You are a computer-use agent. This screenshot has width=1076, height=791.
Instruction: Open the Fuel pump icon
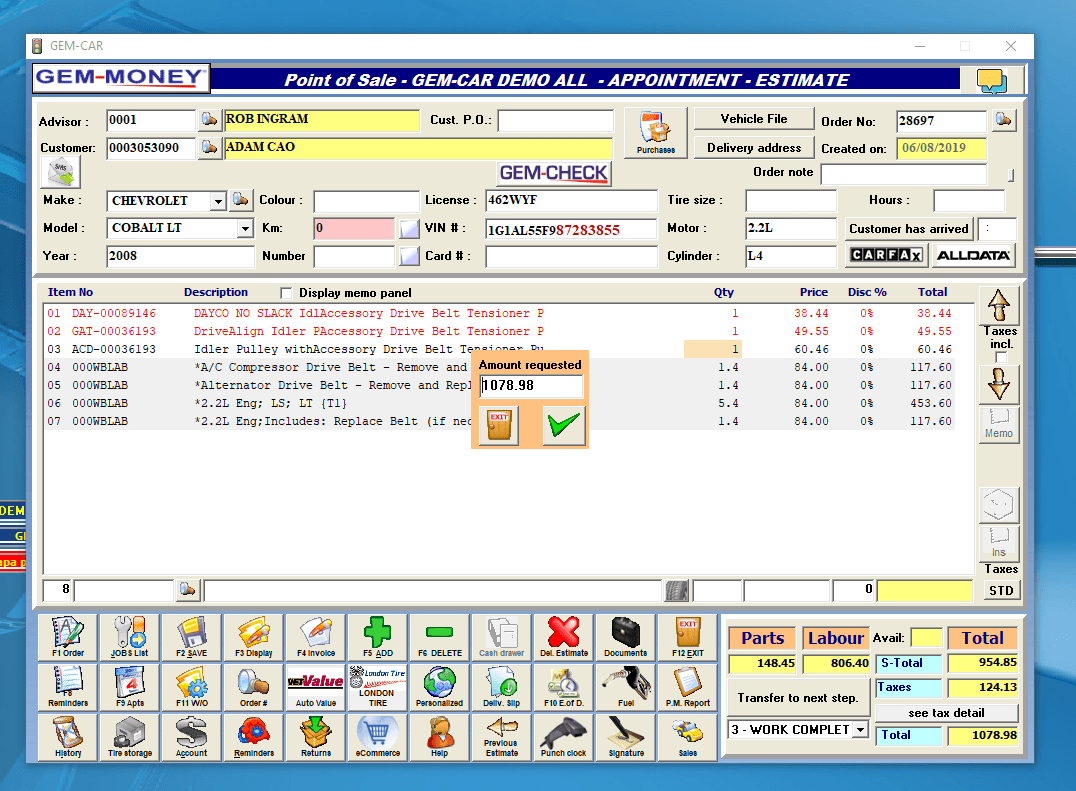[625, 687]
